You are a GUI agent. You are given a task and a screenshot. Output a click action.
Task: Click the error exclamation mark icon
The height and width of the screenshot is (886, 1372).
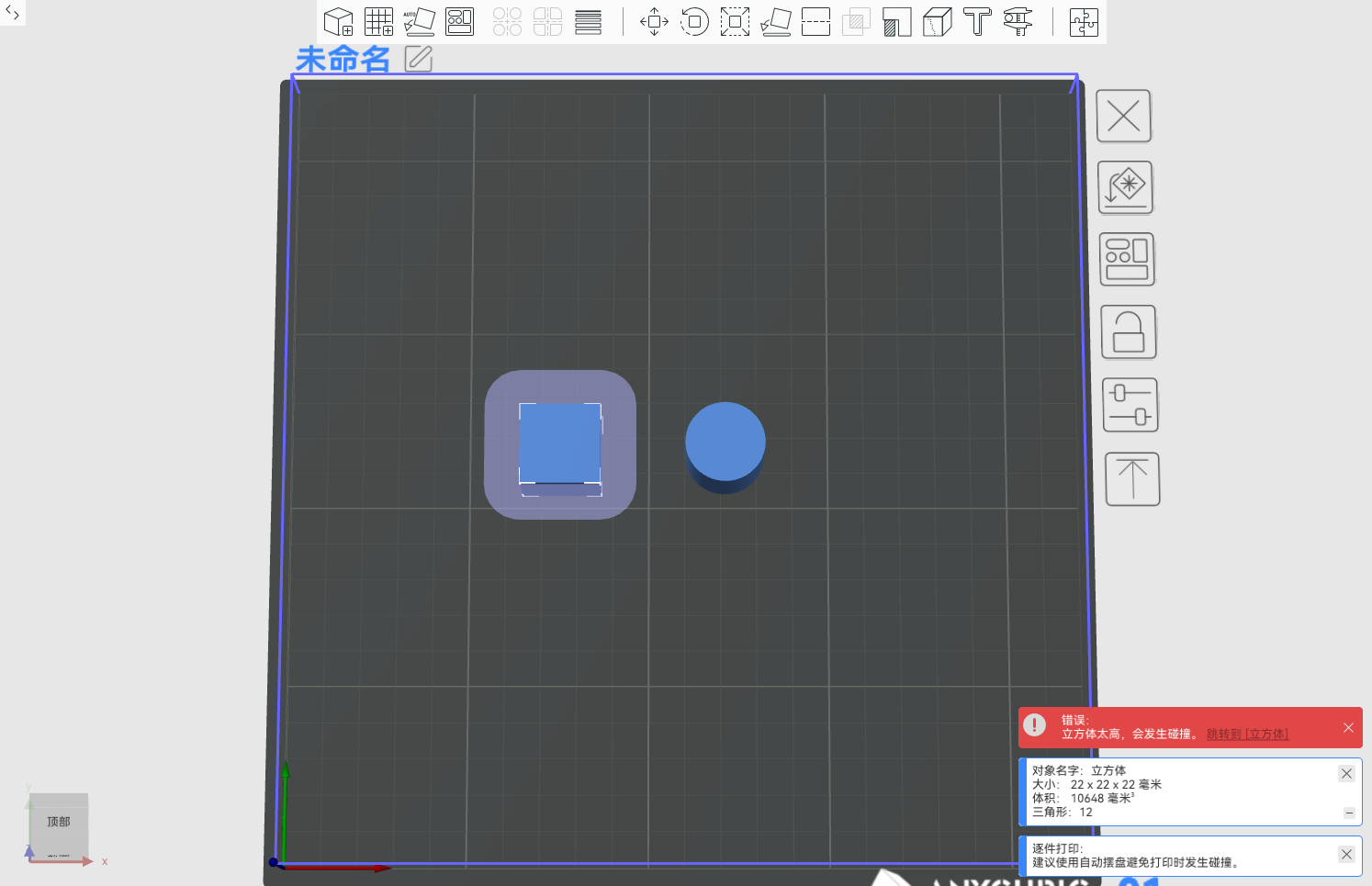(x=1034, y=725)
